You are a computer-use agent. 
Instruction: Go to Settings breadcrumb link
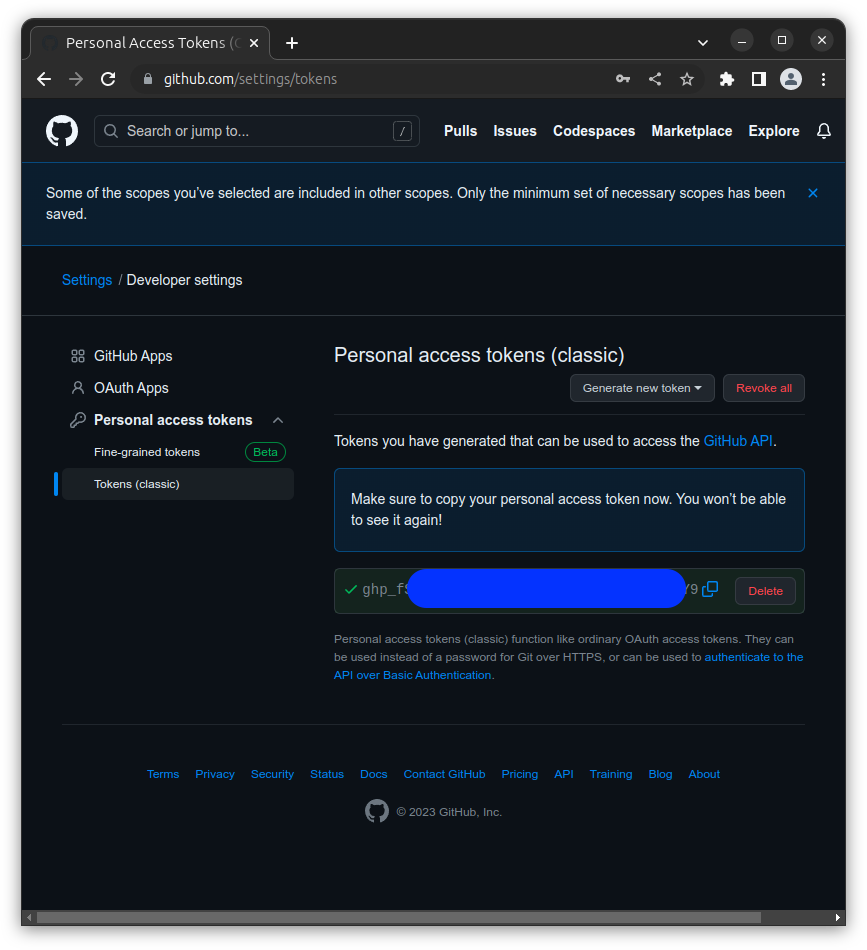coord(87,280)
